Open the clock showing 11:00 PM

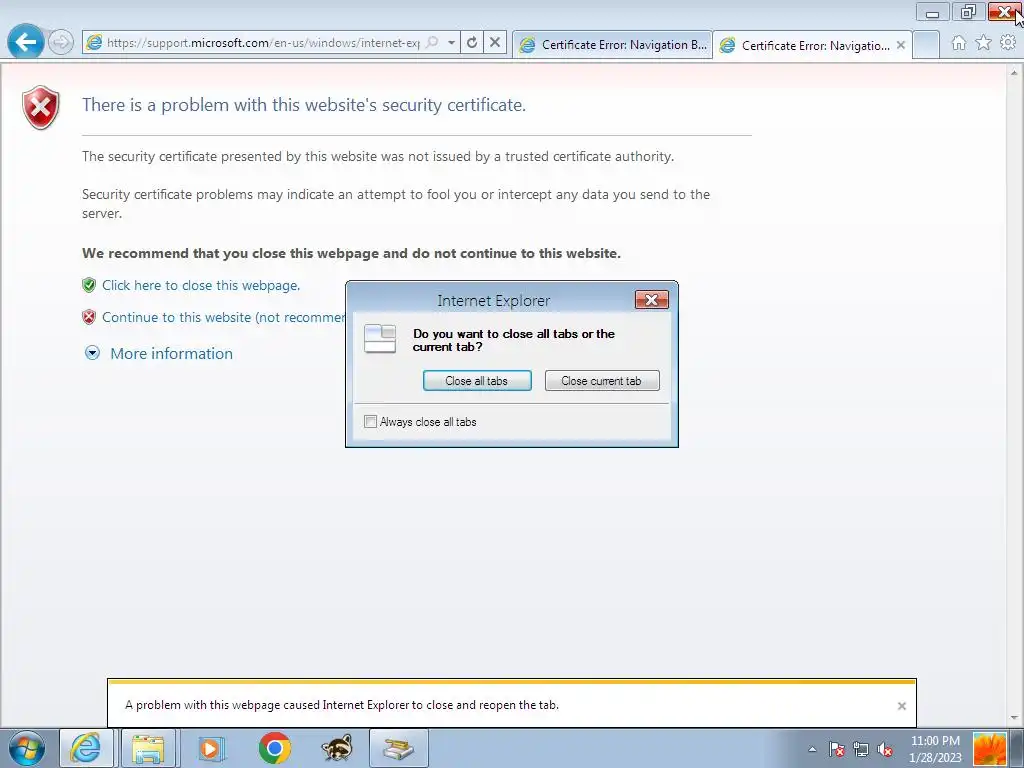tap(935, 749)
